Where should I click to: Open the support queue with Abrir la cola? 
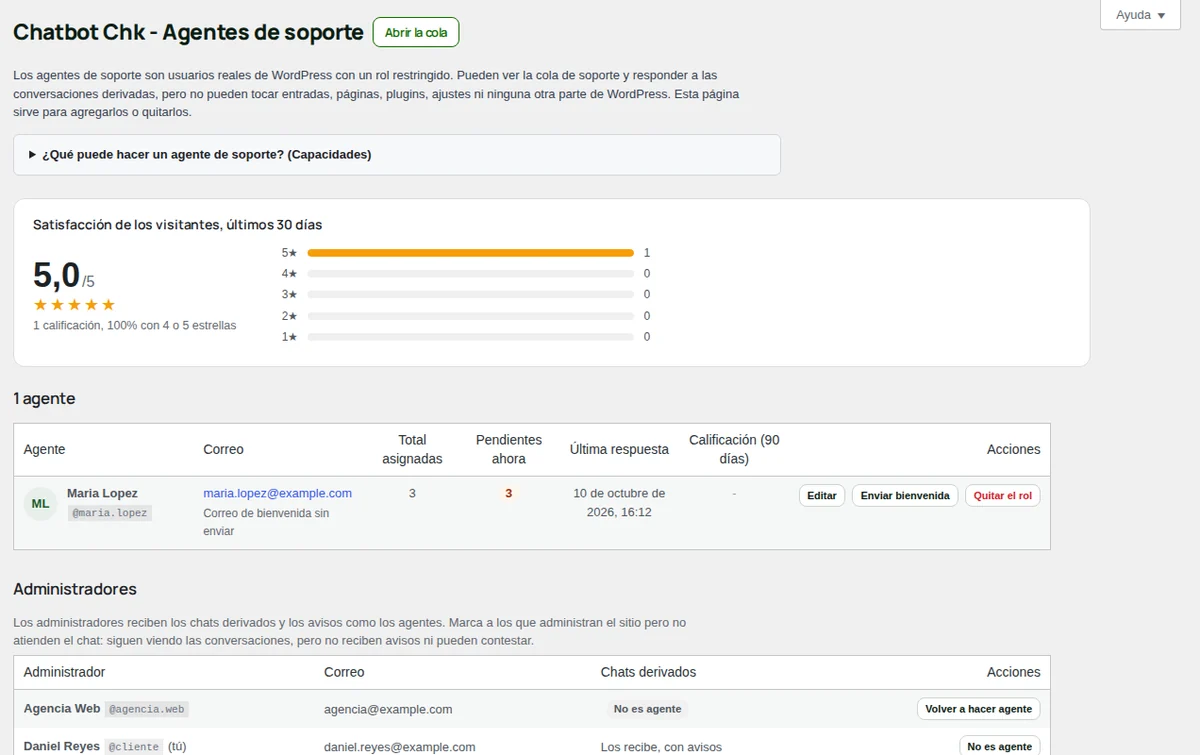pos(416,32)
